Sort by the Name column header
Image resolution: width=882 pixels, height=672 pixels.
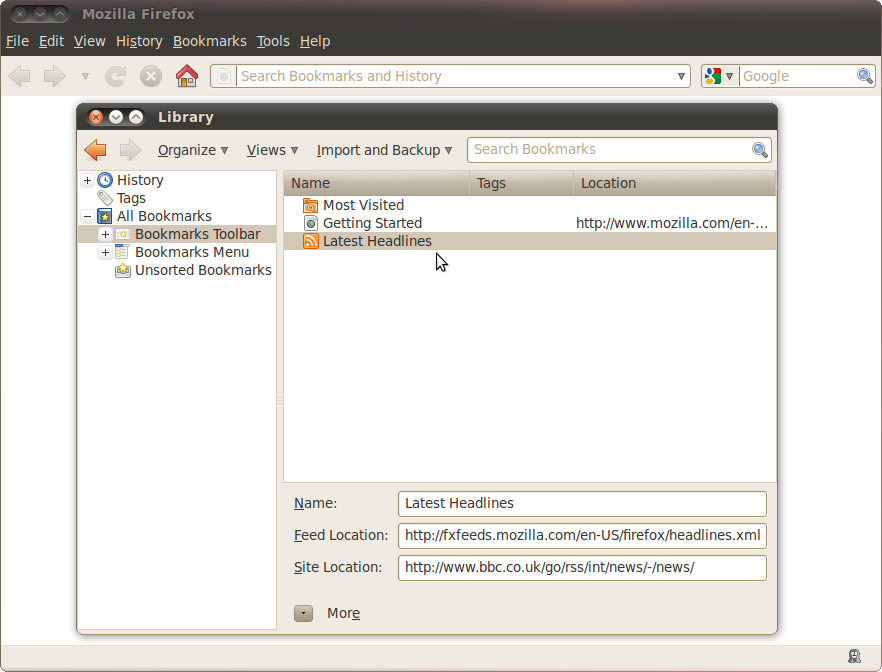[377, 183]
